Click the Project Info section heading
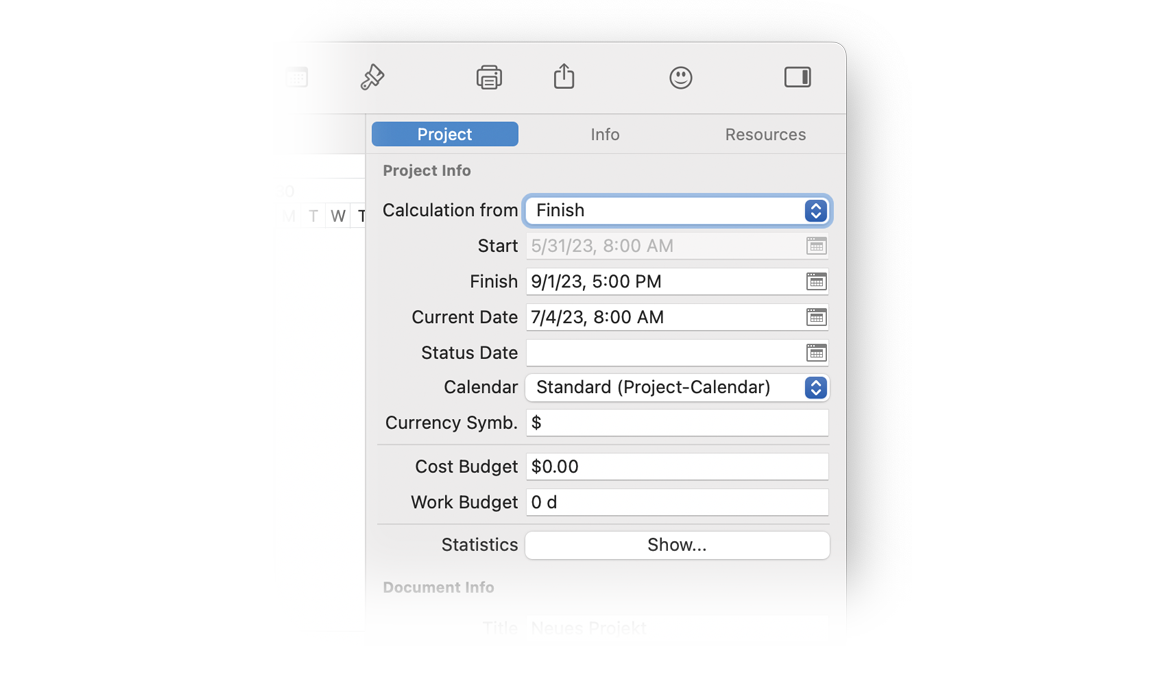 427,171
